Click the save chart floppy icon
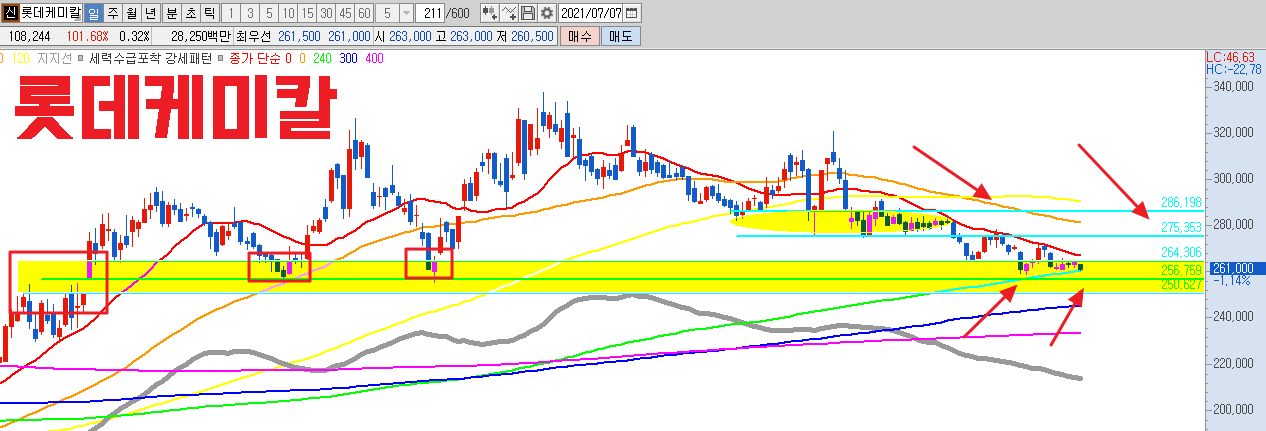The image size is (1266, 431). [528, 13]
